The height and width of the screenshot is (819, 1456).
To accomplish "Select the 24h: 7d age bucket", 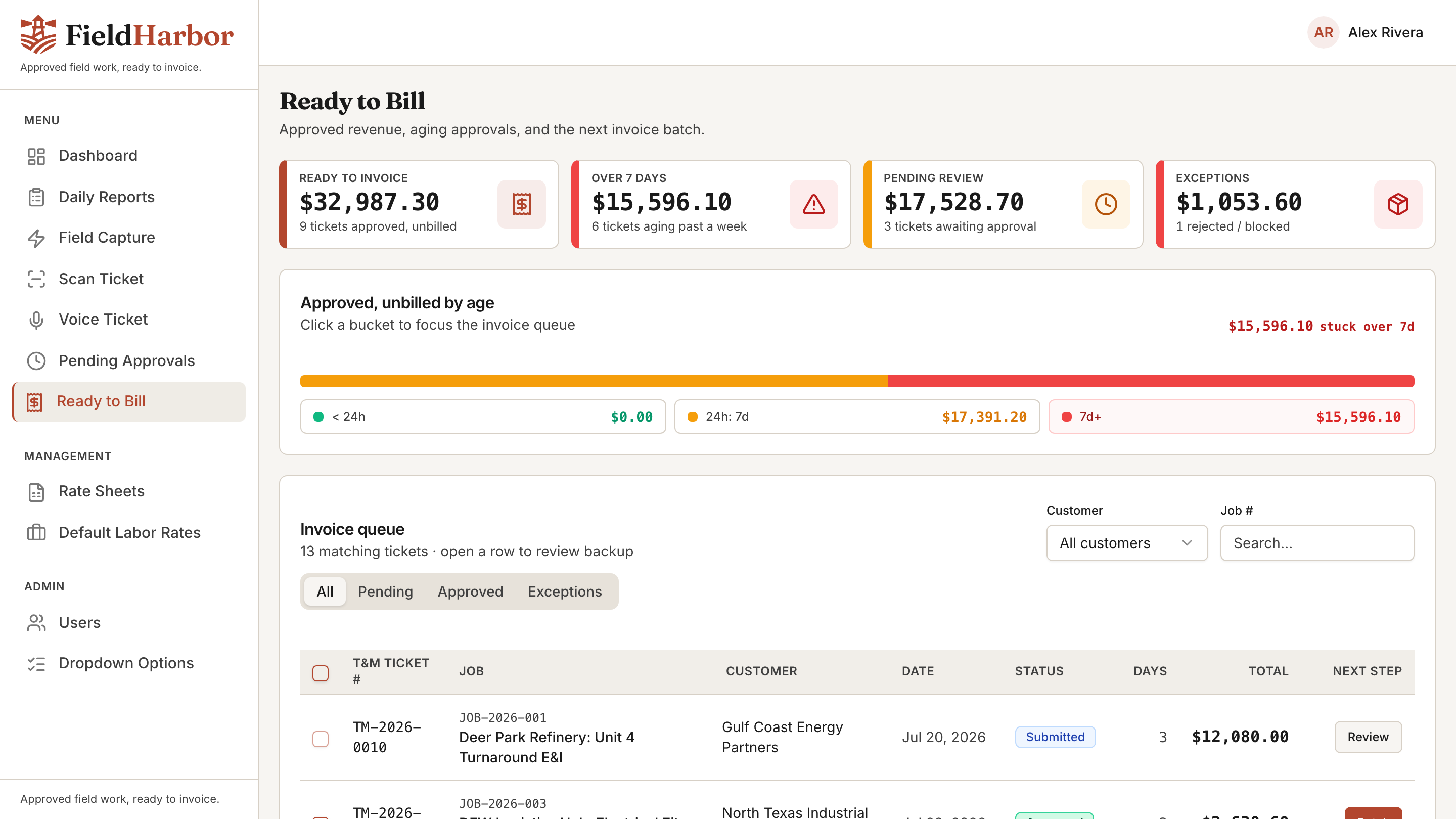I will (857, 417).
